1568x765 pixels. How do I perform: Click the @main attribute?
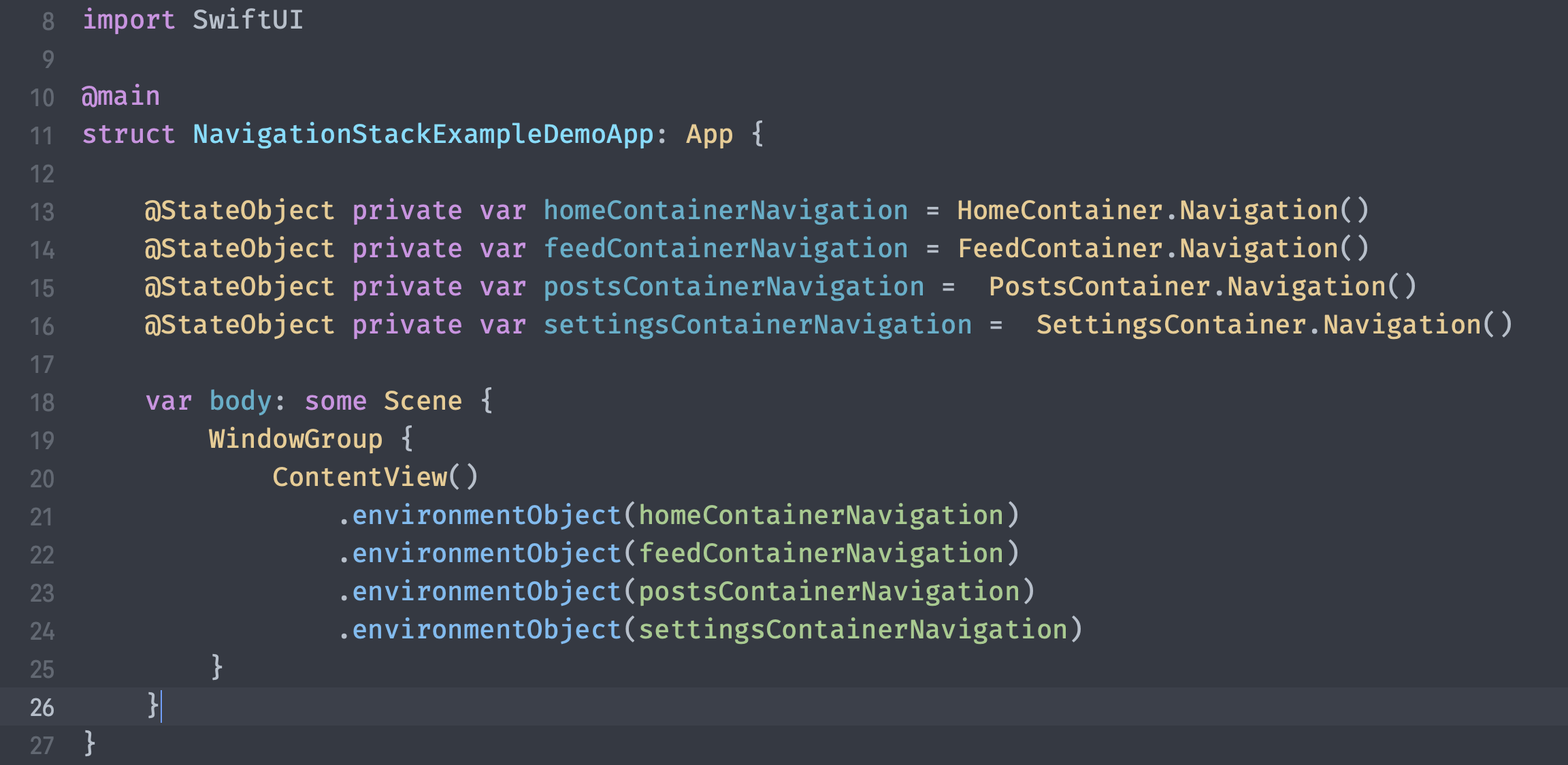(120, 97)
